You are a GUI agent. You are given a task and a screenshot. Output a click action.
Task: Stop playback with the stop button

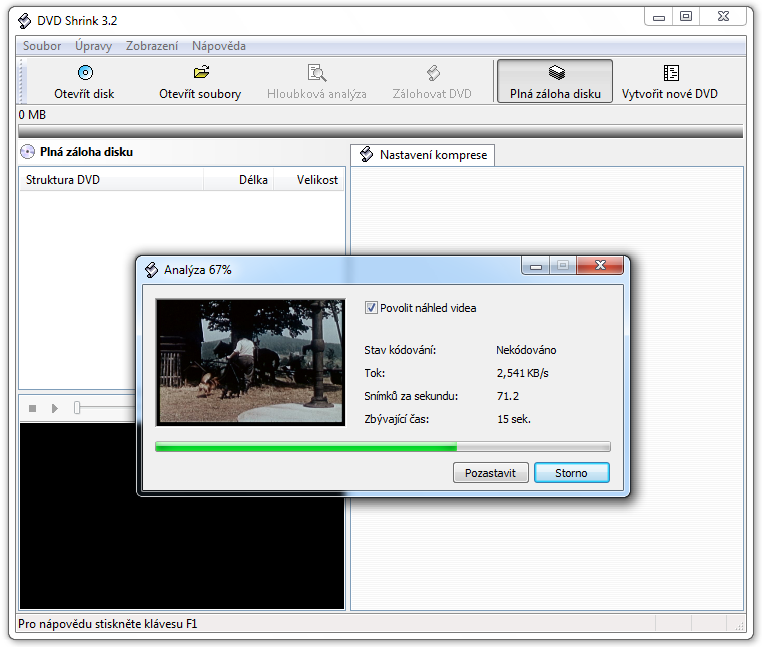(x=33, y=408)
